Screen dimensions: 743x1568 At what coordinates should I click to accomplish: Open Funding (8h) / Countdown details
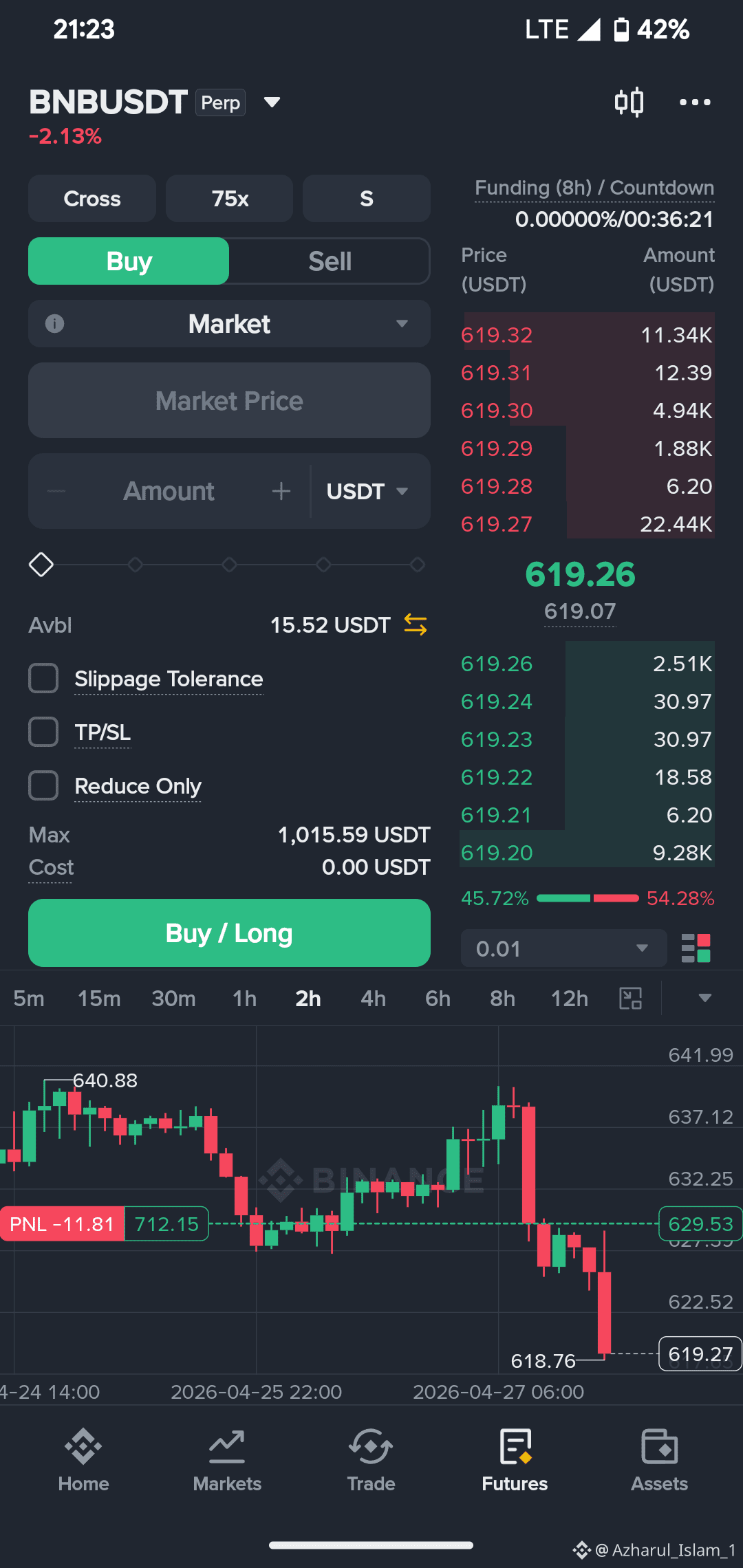[594, 188]
